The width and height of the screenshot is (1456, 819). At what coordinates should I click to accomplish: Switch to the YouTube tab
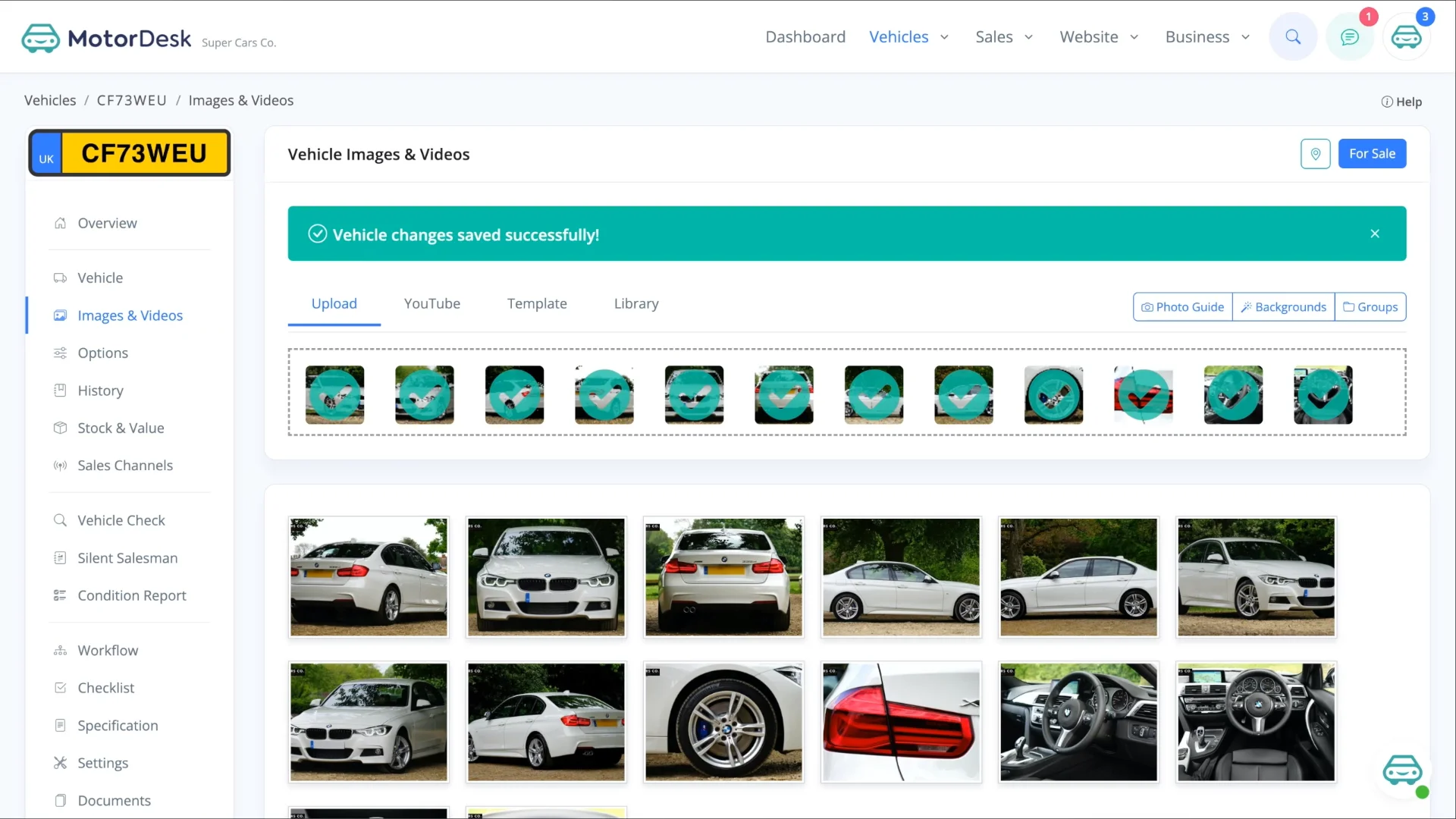tap(432, 304)
